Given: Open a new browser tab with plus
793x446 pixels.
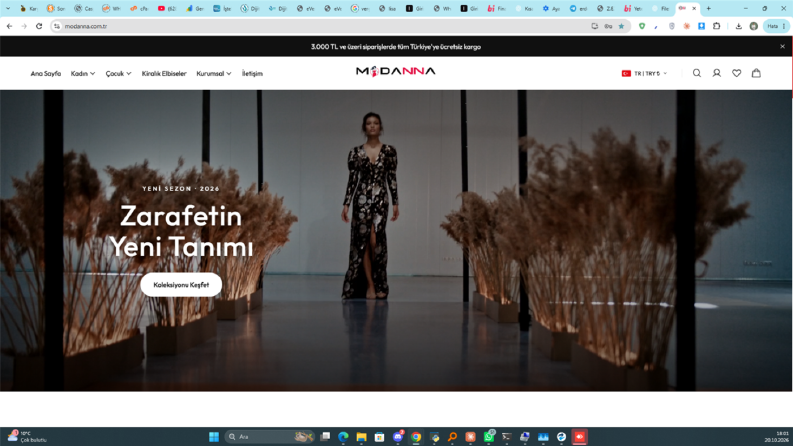Looking at the screenshot, I should pos(709,9).
